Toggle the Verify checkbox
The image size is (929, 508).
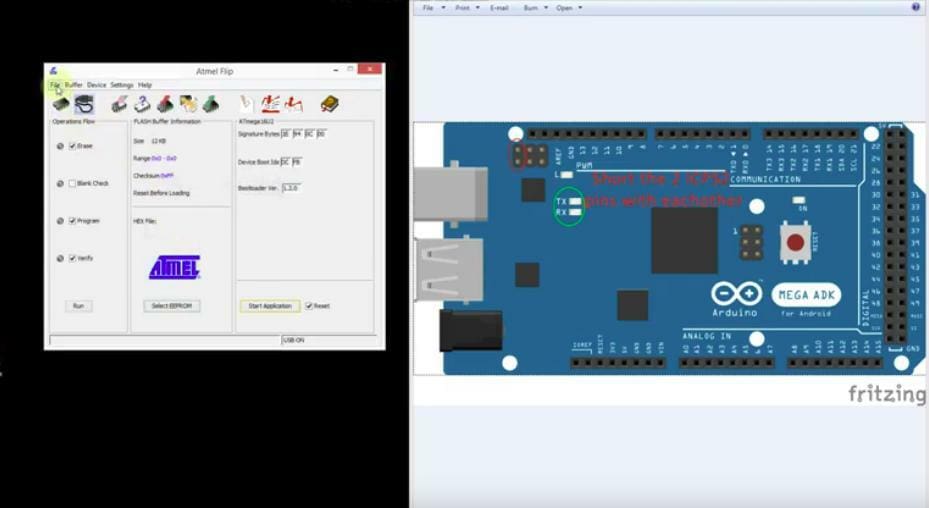pos(72,258)
